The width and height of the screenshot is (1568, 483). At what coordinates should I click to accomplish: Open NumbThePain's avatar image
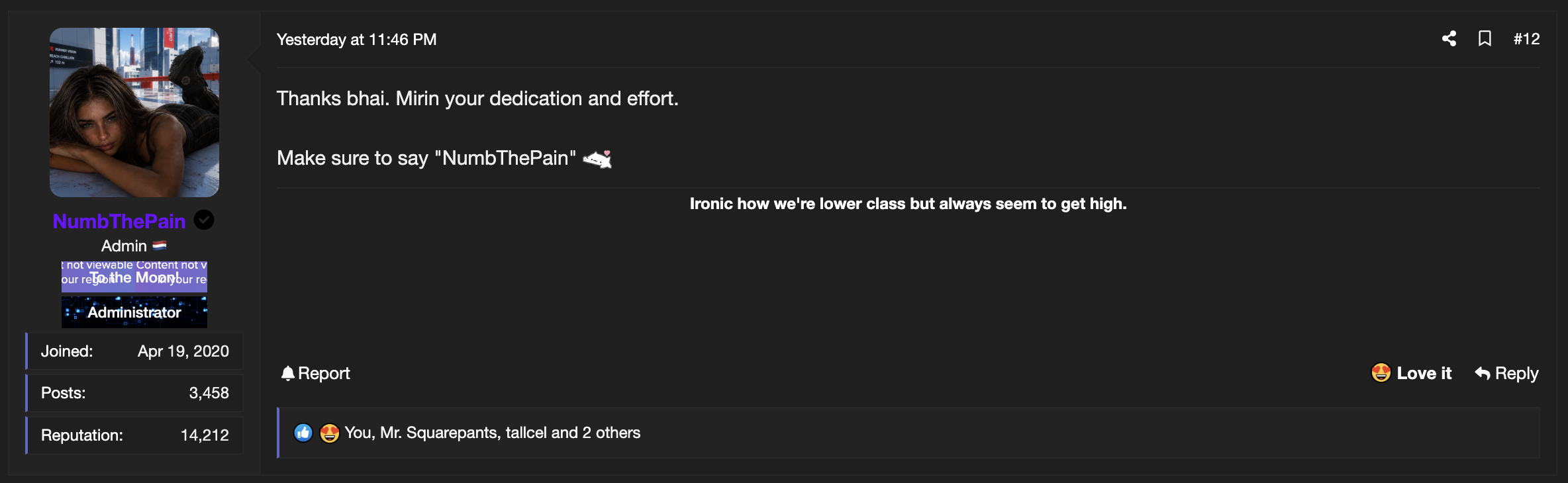coord(134,112)
